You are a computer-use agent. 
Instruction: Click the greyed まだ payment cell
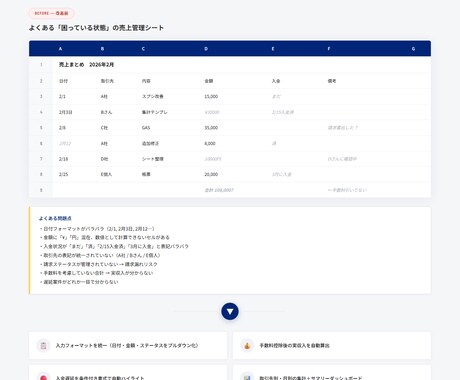[276, 96]
